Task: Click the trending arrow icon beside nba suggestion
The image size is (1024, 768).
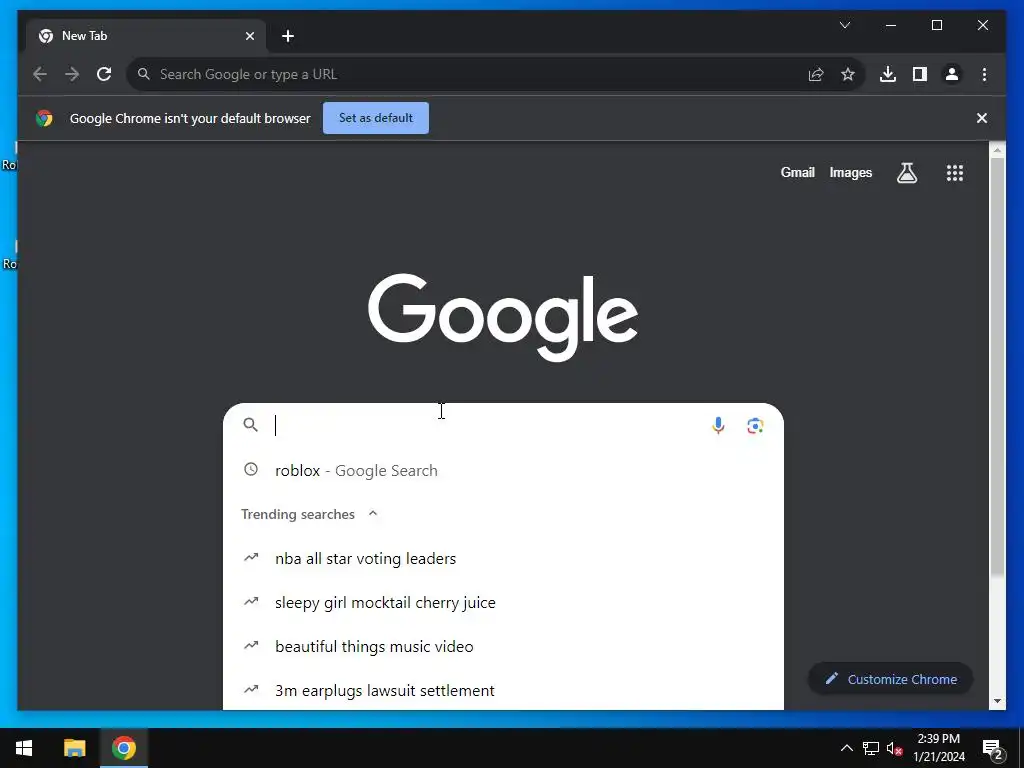Action: [251, 557]
